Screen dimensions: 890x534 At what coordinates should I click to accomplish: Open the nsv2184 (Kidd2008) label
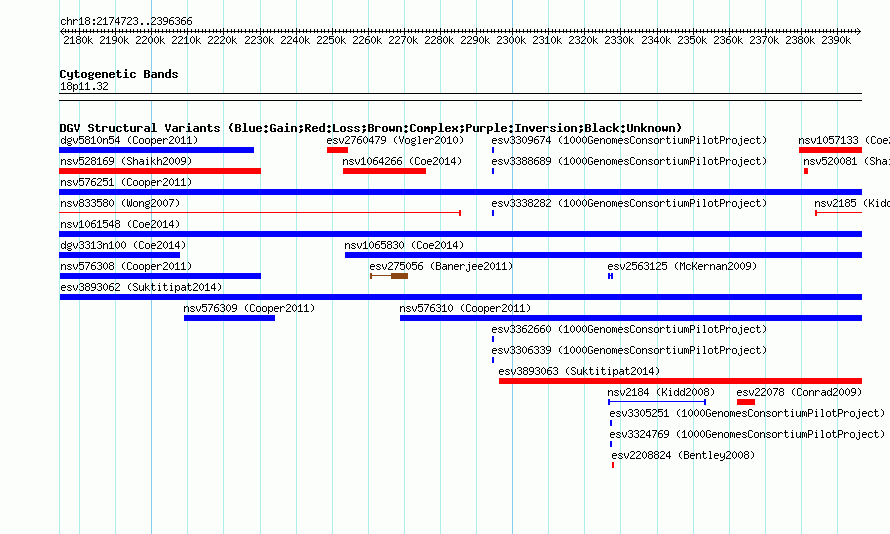tap(661, 392)
